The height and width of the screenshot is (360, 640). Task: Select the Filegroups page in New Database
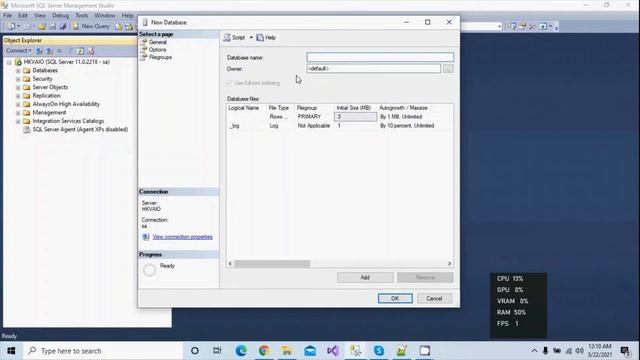point(160,58)
